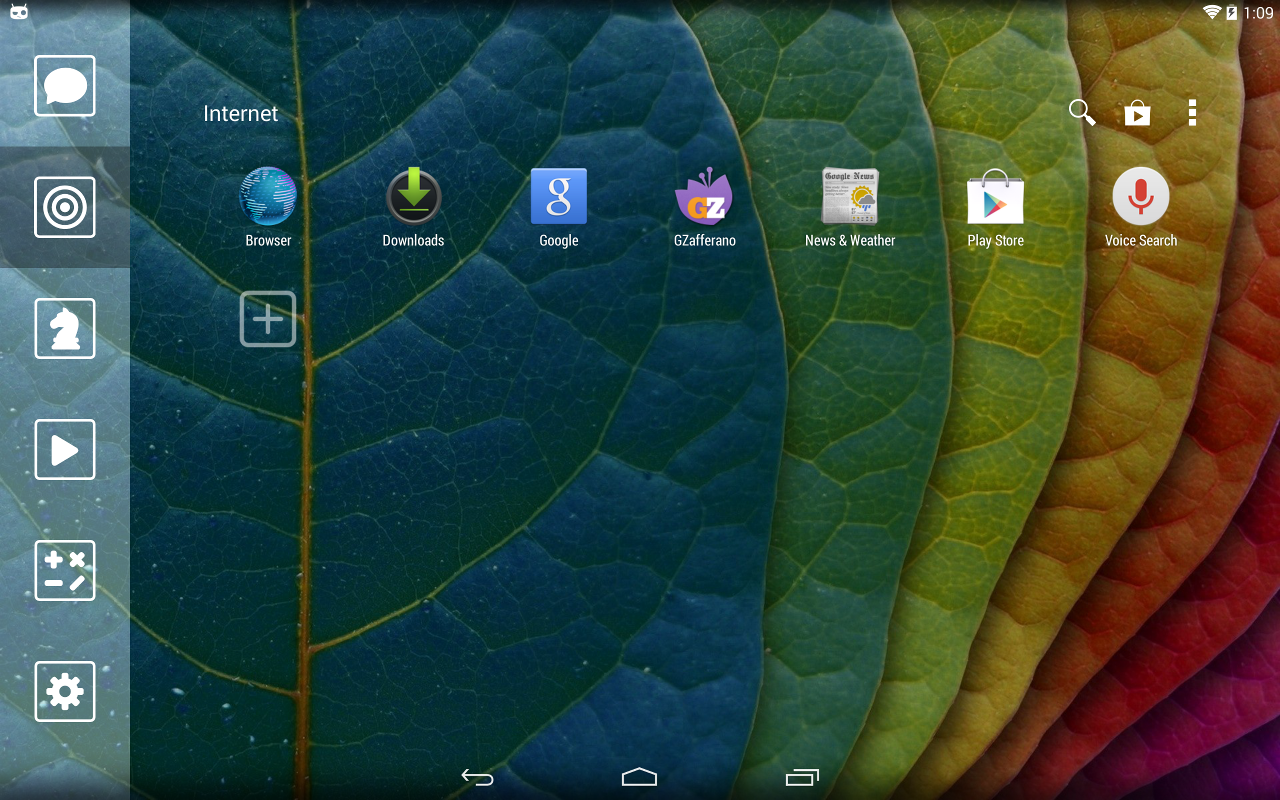Launch the Play Store
This screenshot has width=1280, height=800.
click(995, 196)
